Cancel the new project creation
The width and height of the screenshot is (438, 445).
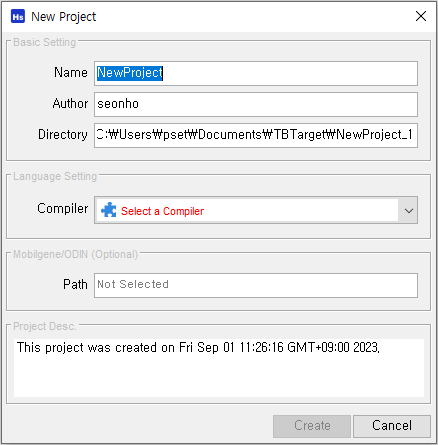point(392,426)
